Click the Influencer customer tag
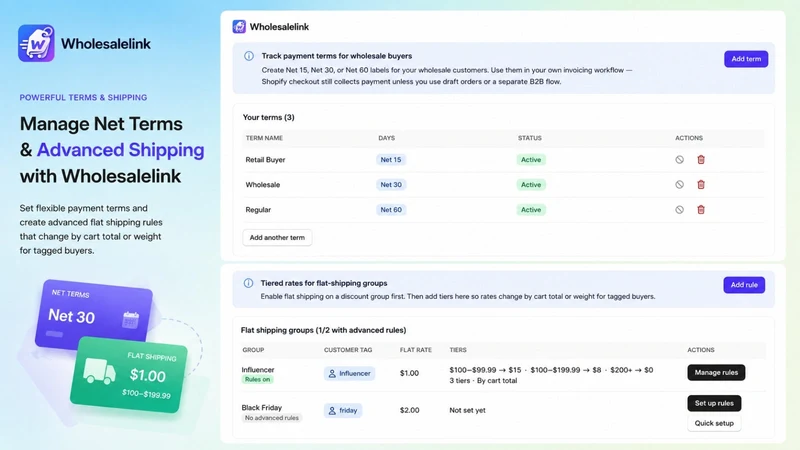The width and height of the screenshot is (800, 450). tap(349, 373)
